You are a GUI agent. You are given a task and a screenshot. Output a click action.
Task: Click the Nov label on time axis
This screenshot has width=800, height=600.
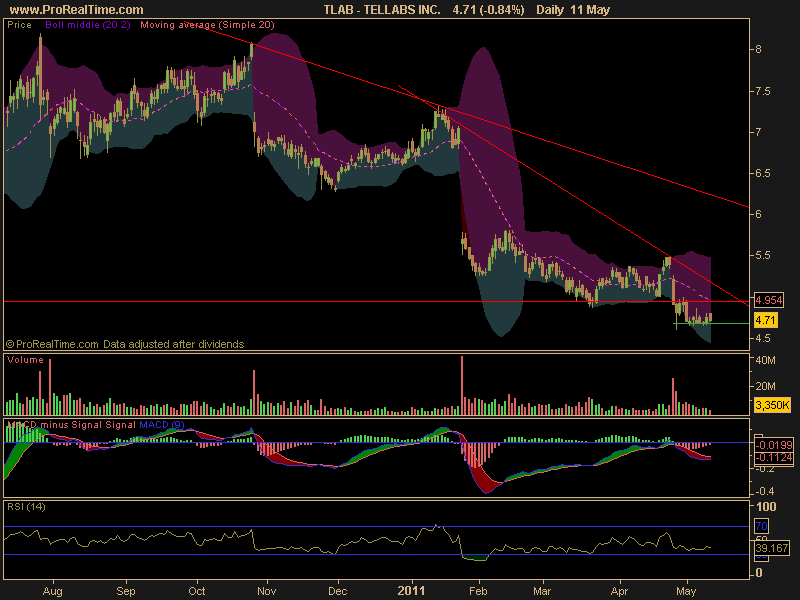(x=266, y=591)
